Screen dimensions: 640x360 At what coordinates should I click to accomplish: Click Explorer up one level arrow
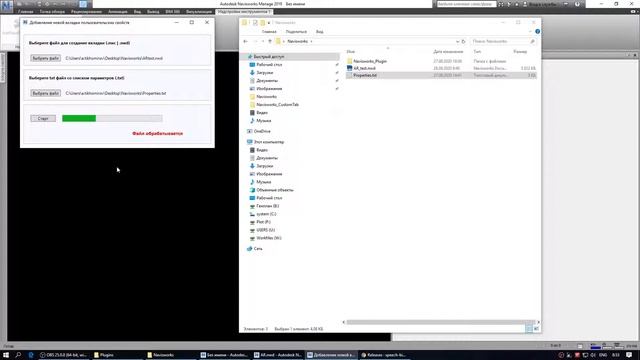270,41
